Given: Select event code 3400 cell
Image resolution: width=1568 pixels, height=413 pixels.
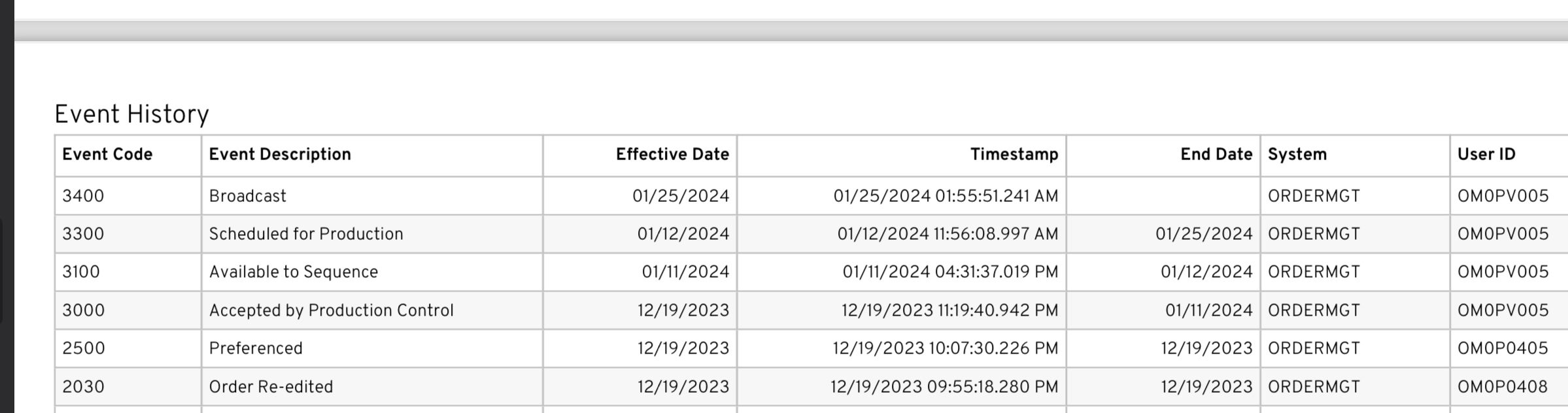Looking at the screenshot, I should [x=83, y=196].
